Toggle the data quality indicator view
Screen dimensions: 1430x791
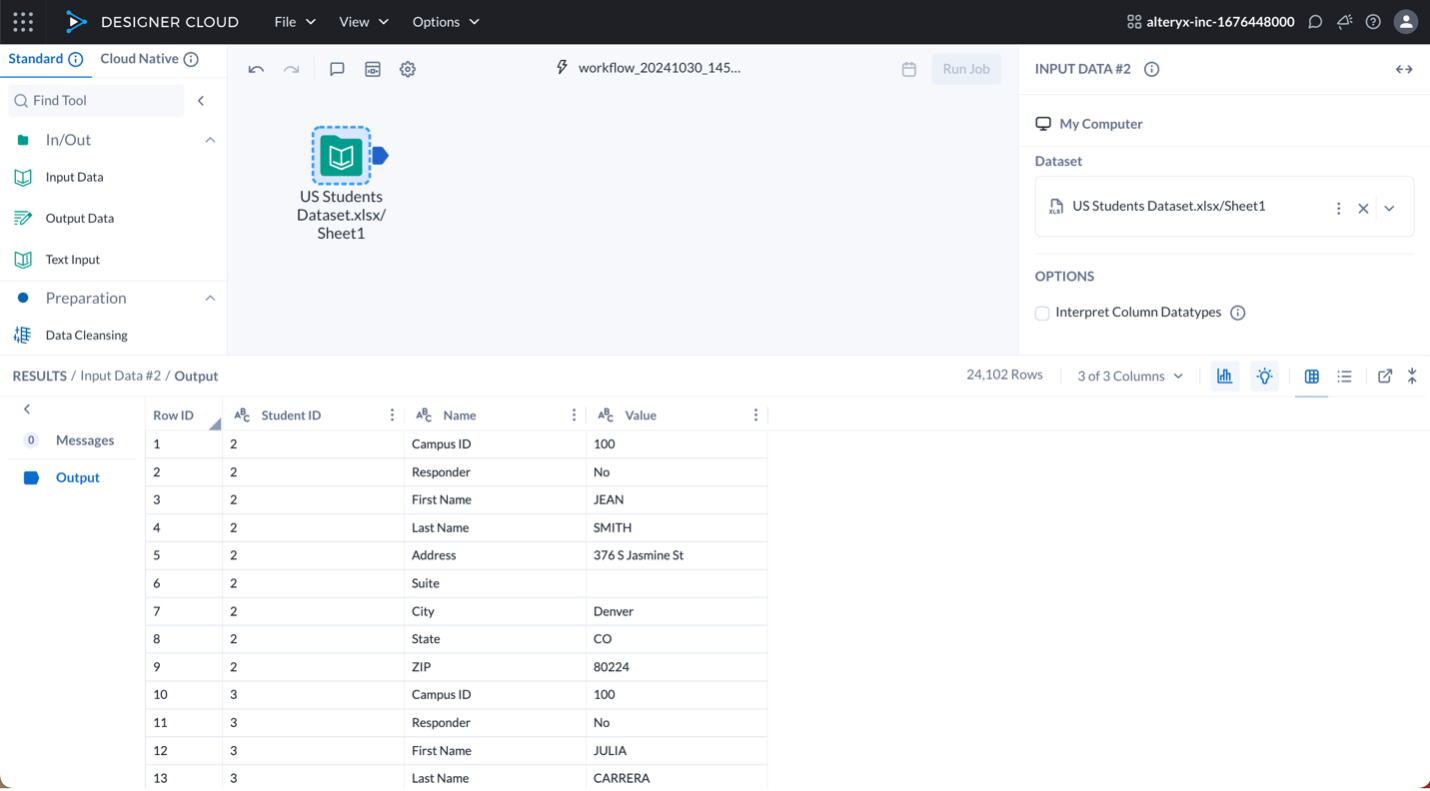click(1264, 376)
